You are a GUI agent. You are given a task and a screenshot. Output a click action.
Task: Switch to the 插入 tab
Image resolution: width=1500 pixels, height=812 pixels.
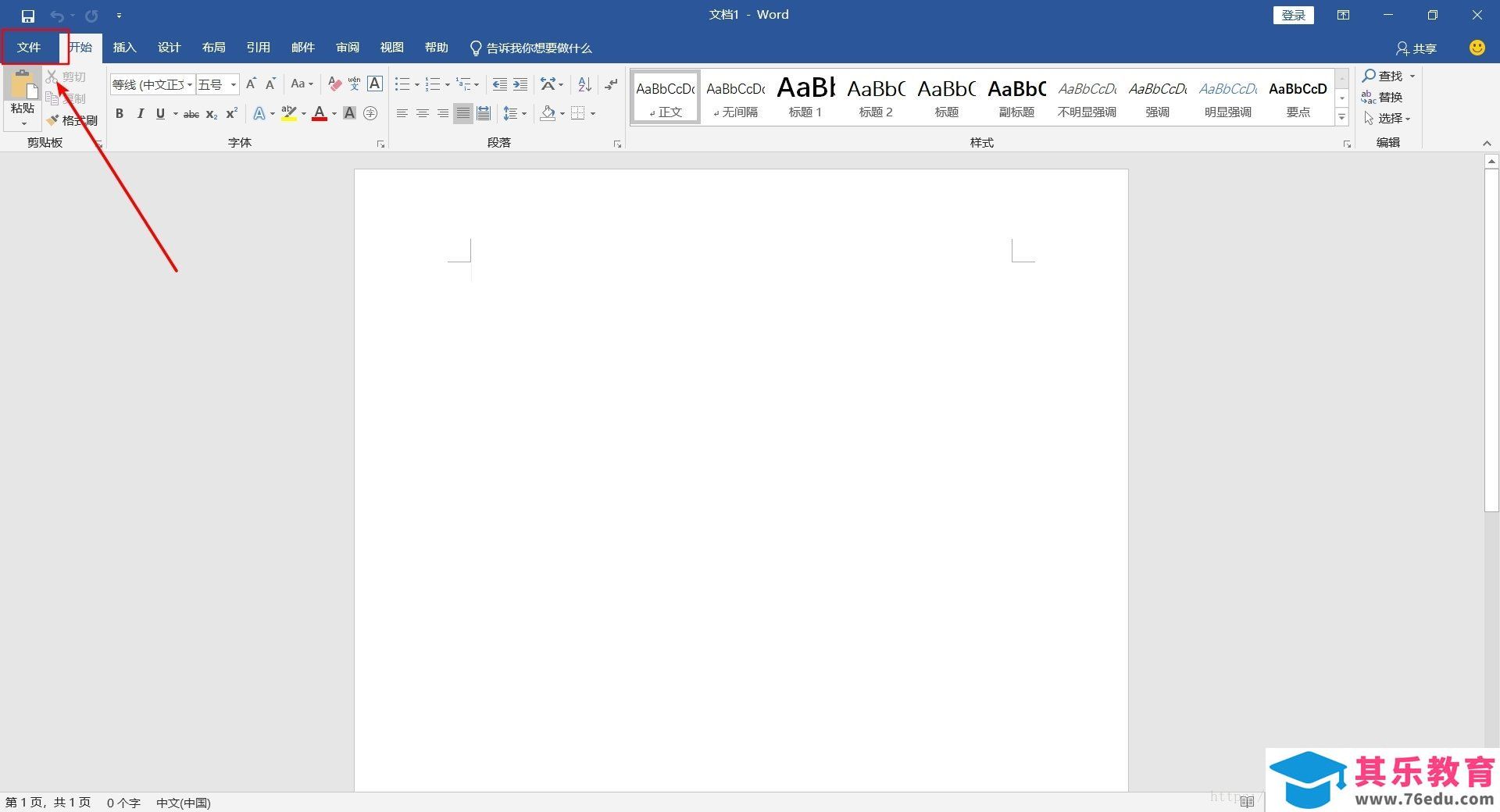pos(124,48)
